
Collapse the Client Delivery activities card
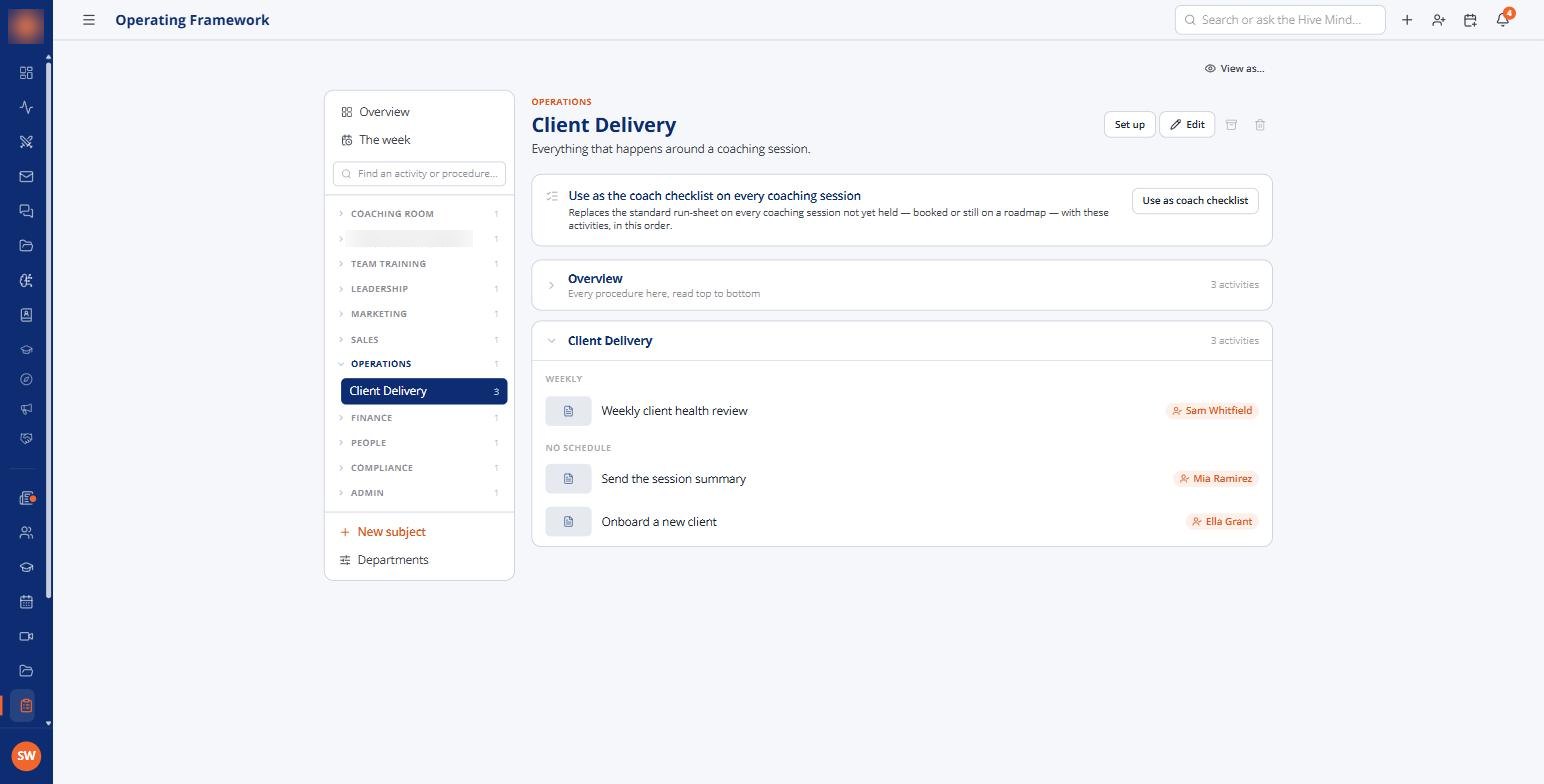(x=902, y=341)
